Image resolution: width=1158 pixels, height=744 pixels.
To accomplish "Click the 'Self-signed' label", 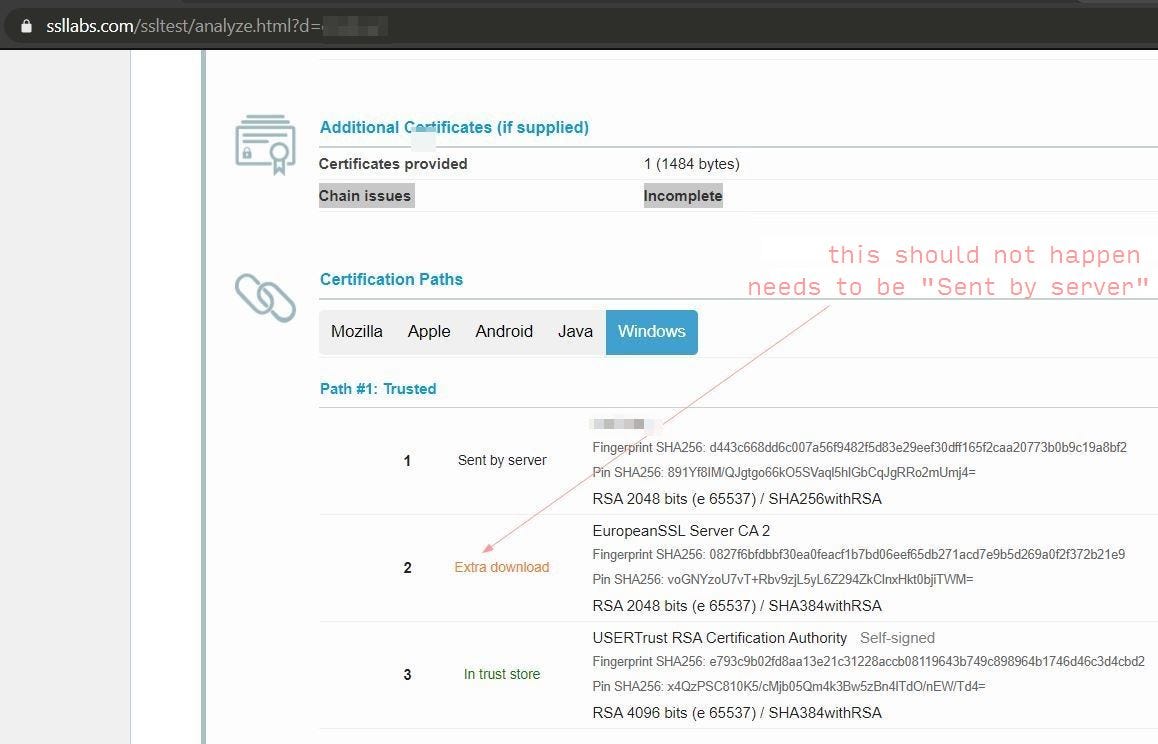I will pyautogui.click(x=897, y=638).
